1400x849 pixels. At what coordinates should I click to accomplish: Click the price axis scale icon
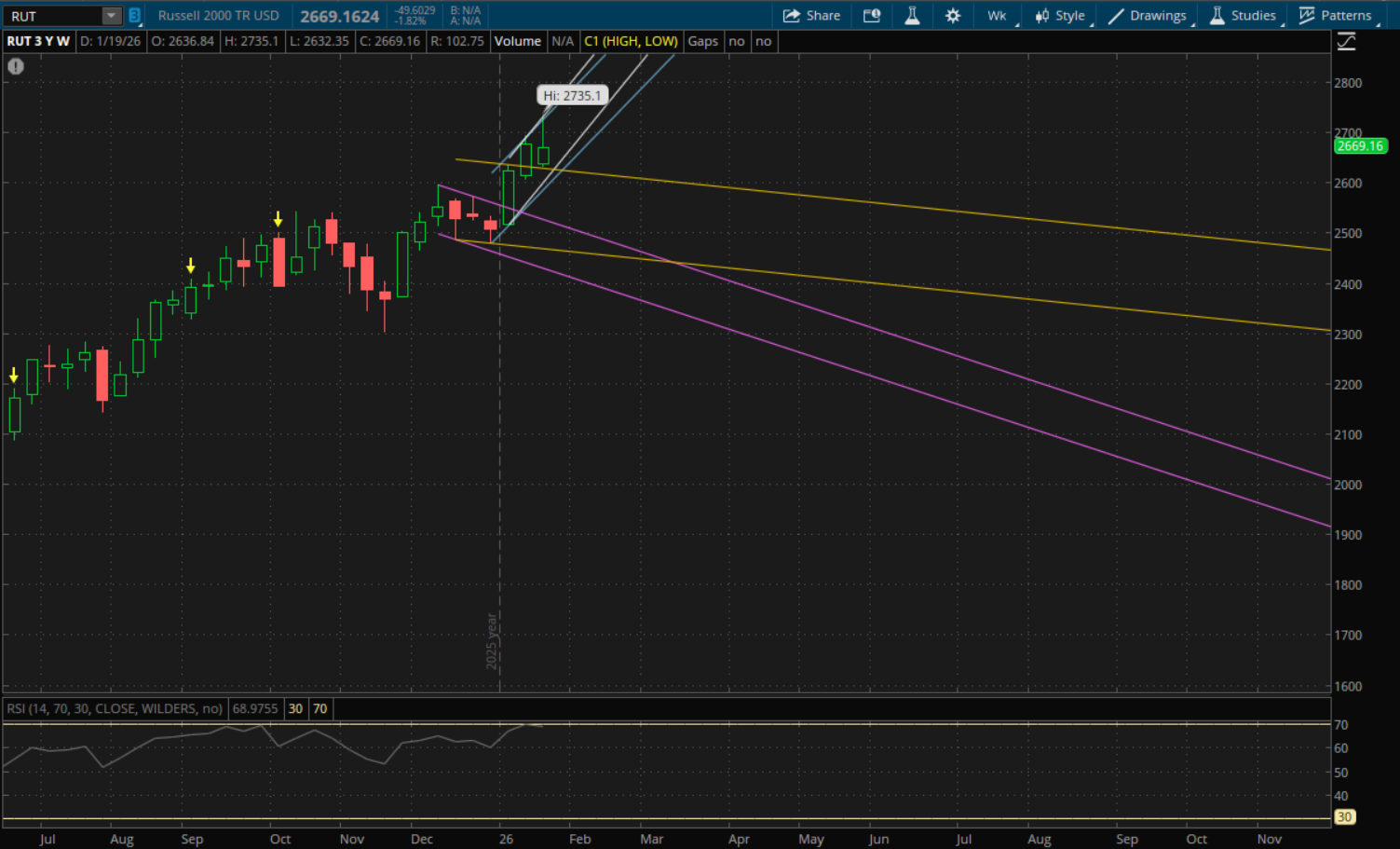pos(1346,42)
